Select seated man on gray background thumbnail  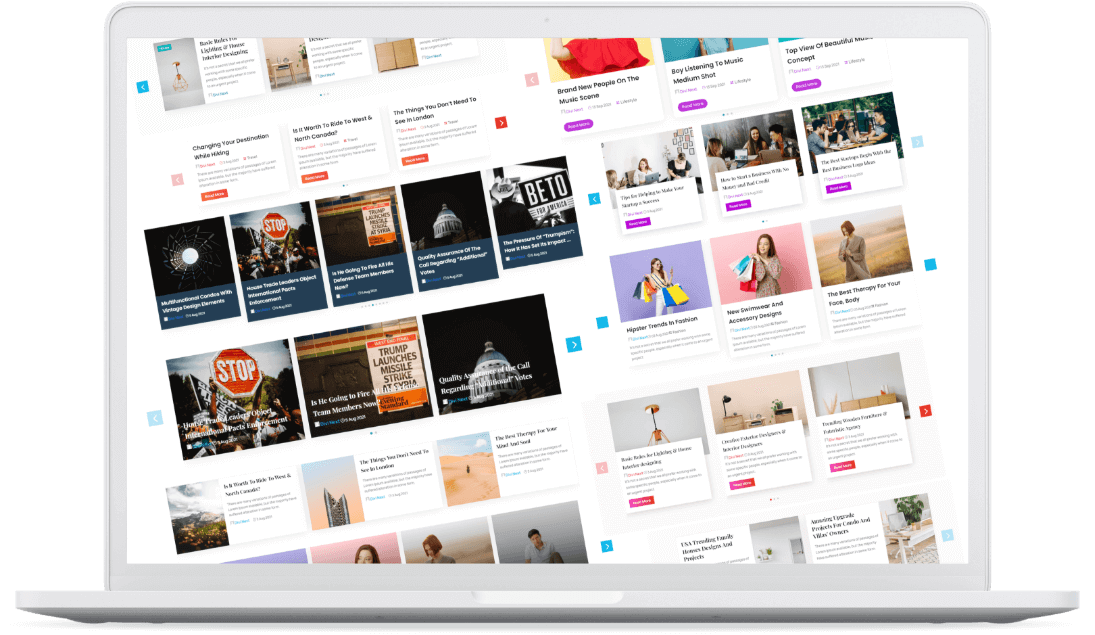(x=539, y=532)
